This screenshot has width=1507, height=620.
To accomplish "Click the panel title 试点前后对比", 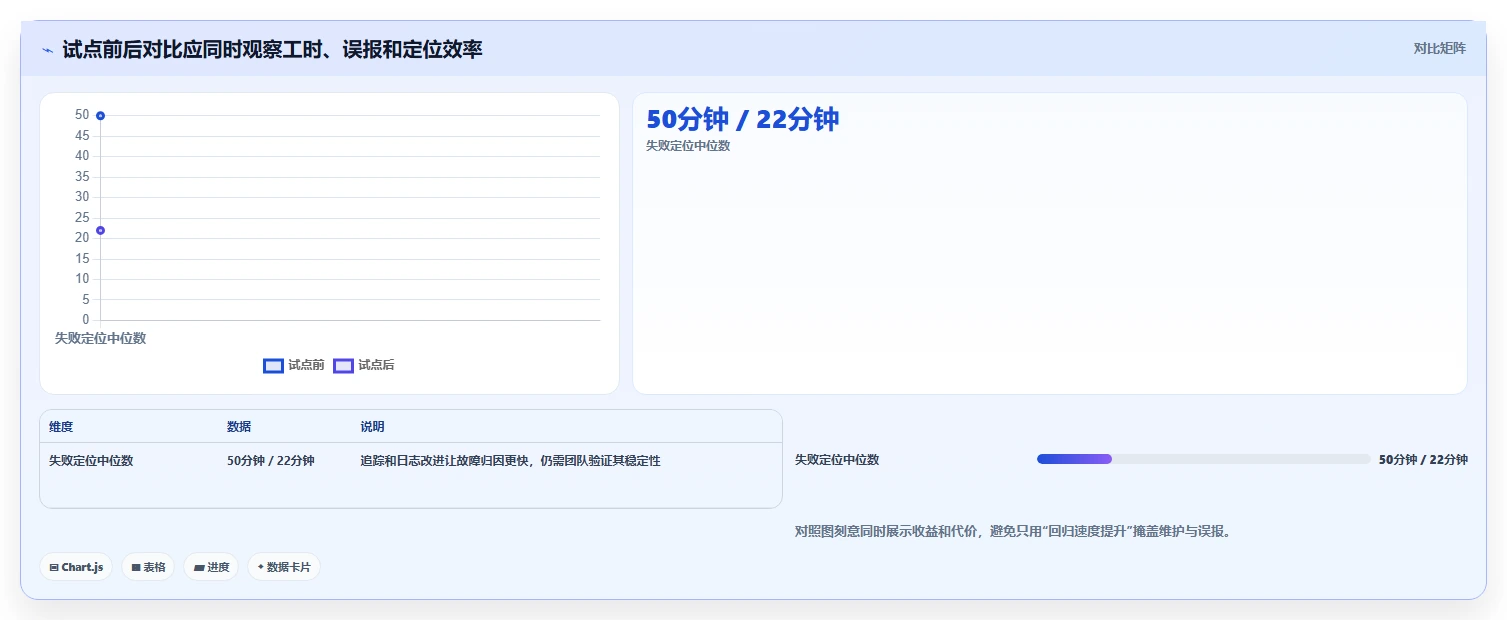I will coord(272,49).
